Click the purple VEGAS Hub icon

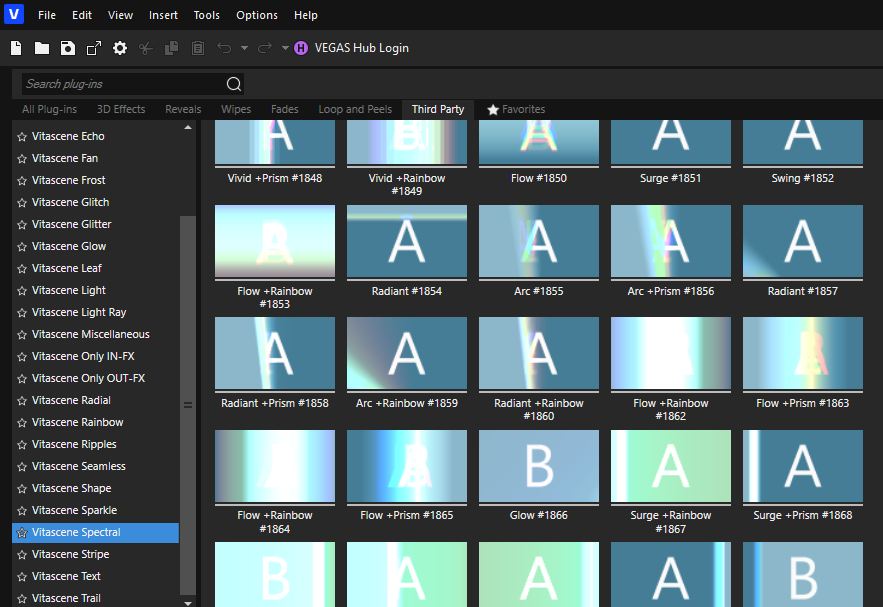click(x=301, y=48)
